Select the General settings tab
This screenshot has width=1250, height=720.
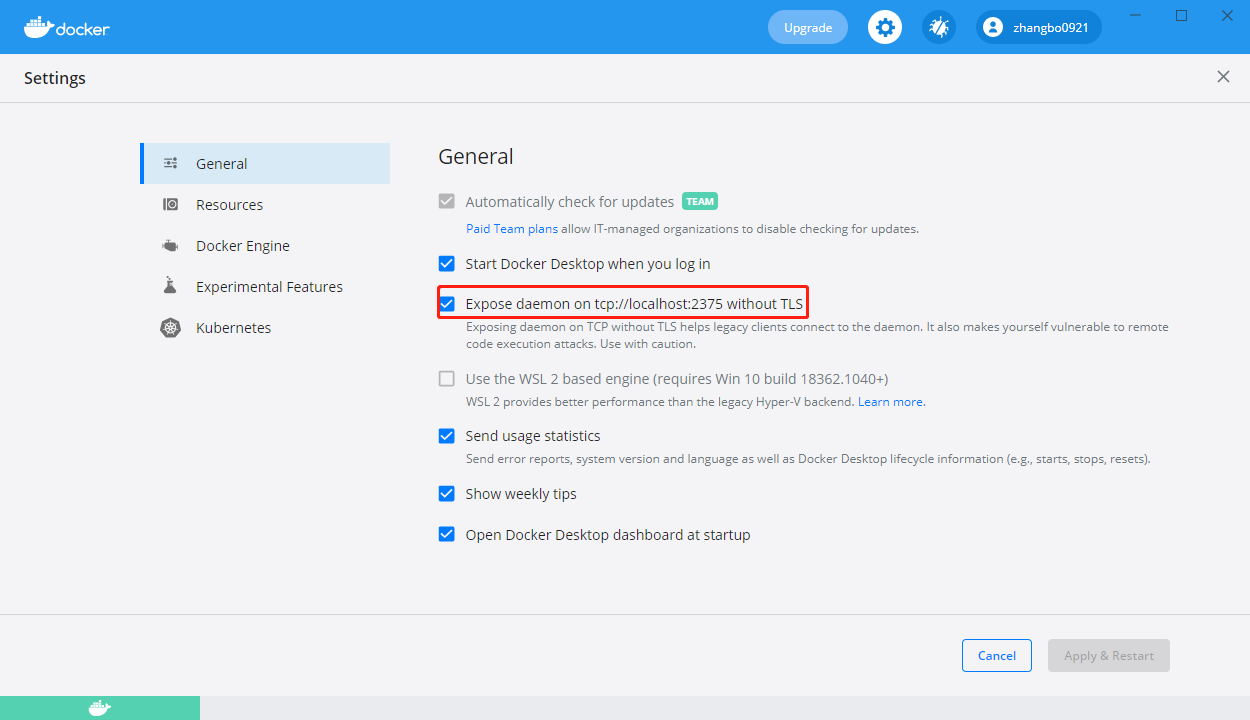(265, 164)
